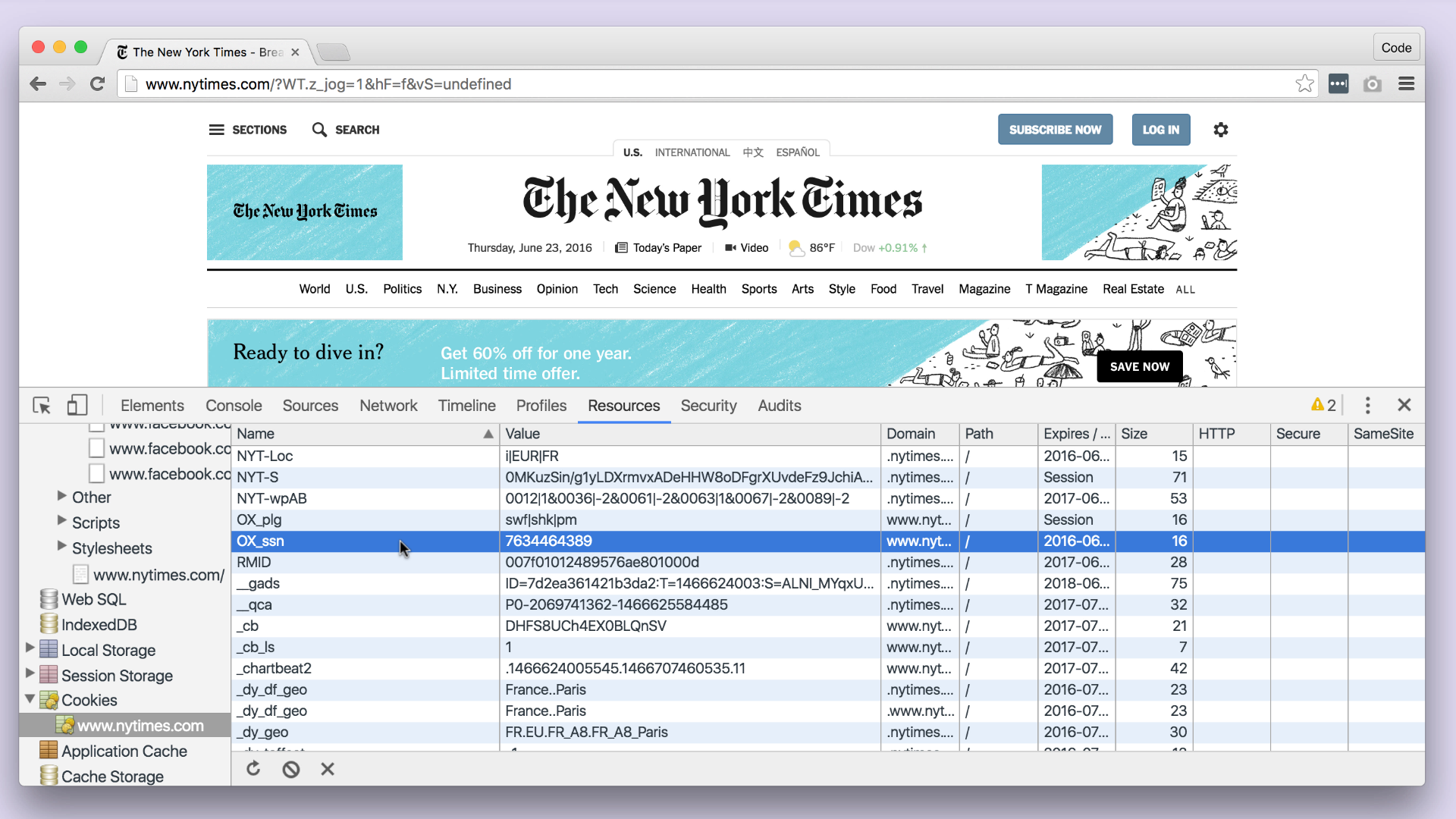Click the block cookie icon
The height and width of the screenshot is (819, 1456).
point(291,769)
